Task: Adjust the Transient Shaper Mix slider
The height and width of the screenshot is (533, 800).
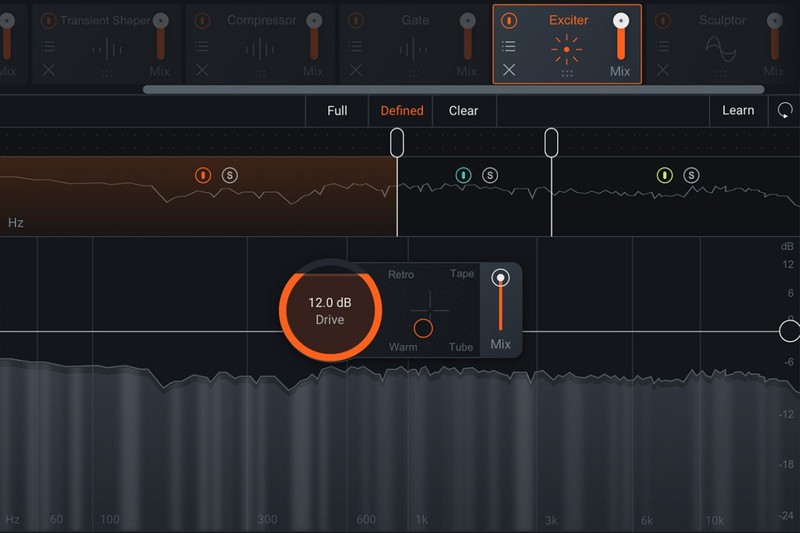Action: pos(161,37)
